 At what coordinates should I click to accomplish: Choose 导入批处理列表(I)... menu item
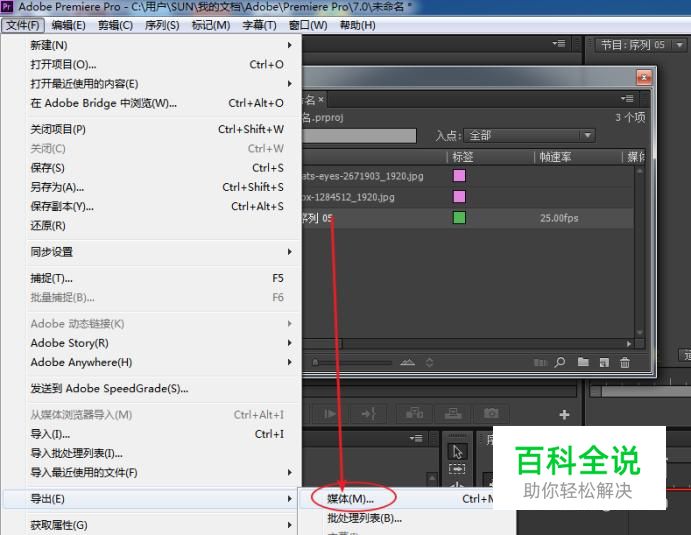[x=151, y=453]
